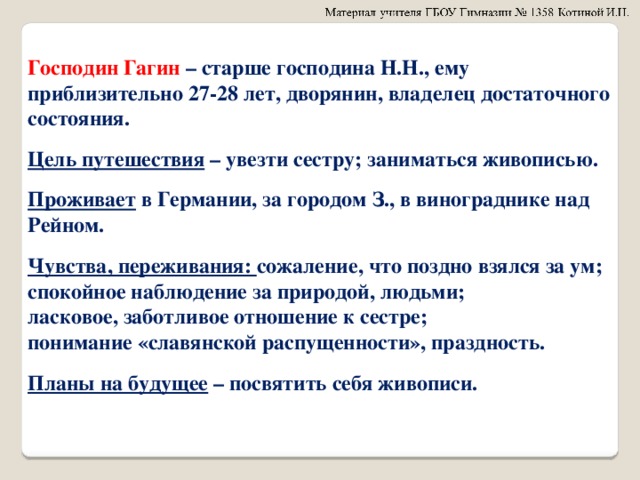640x480 pixels.
Task: Click the phrase "владелец достаточного"
Action: (x=499, y=95)
